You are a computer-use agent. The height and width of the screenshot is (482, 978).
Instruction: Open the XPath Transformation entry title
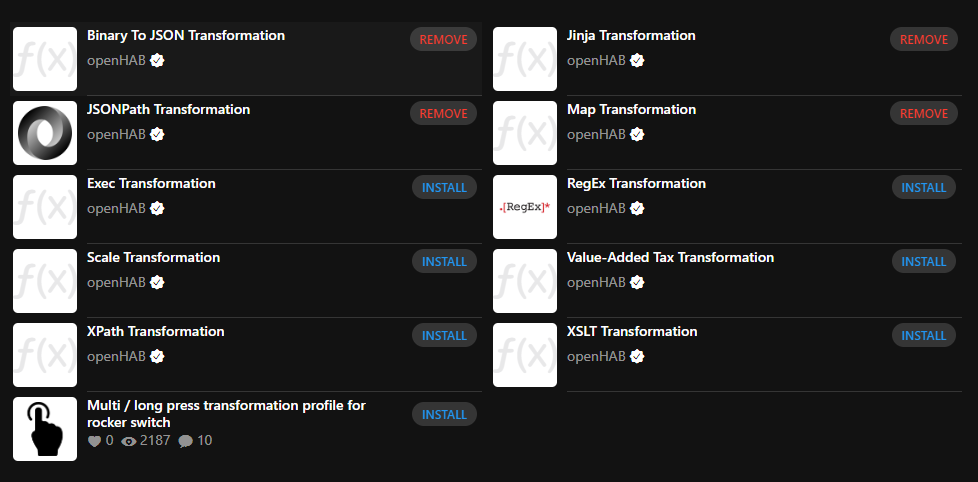click(155, 332)
